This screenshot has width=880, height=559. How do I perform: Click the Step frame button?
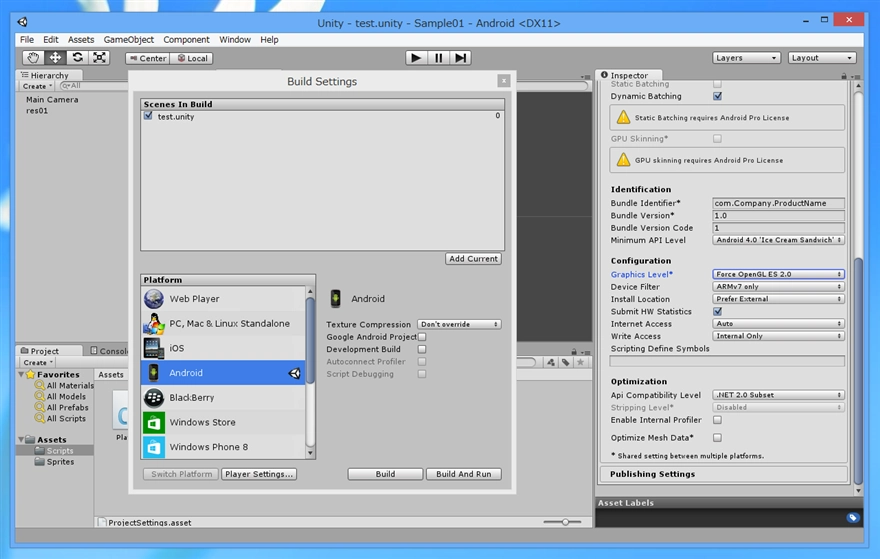460,58
